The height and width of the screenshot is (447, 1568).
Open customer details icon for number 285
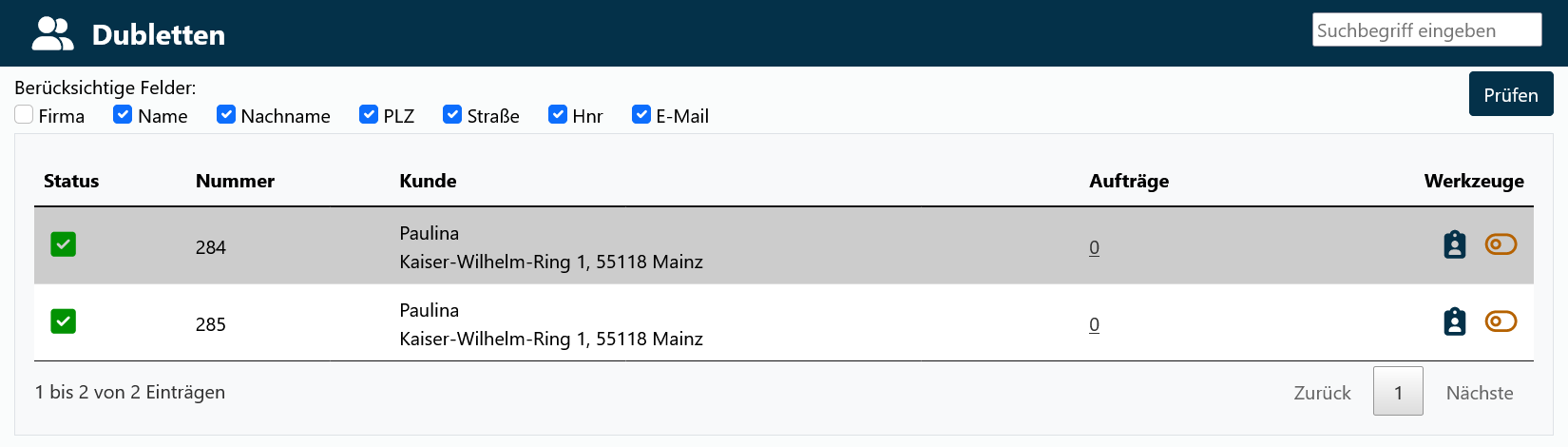tap(1454, 322)
